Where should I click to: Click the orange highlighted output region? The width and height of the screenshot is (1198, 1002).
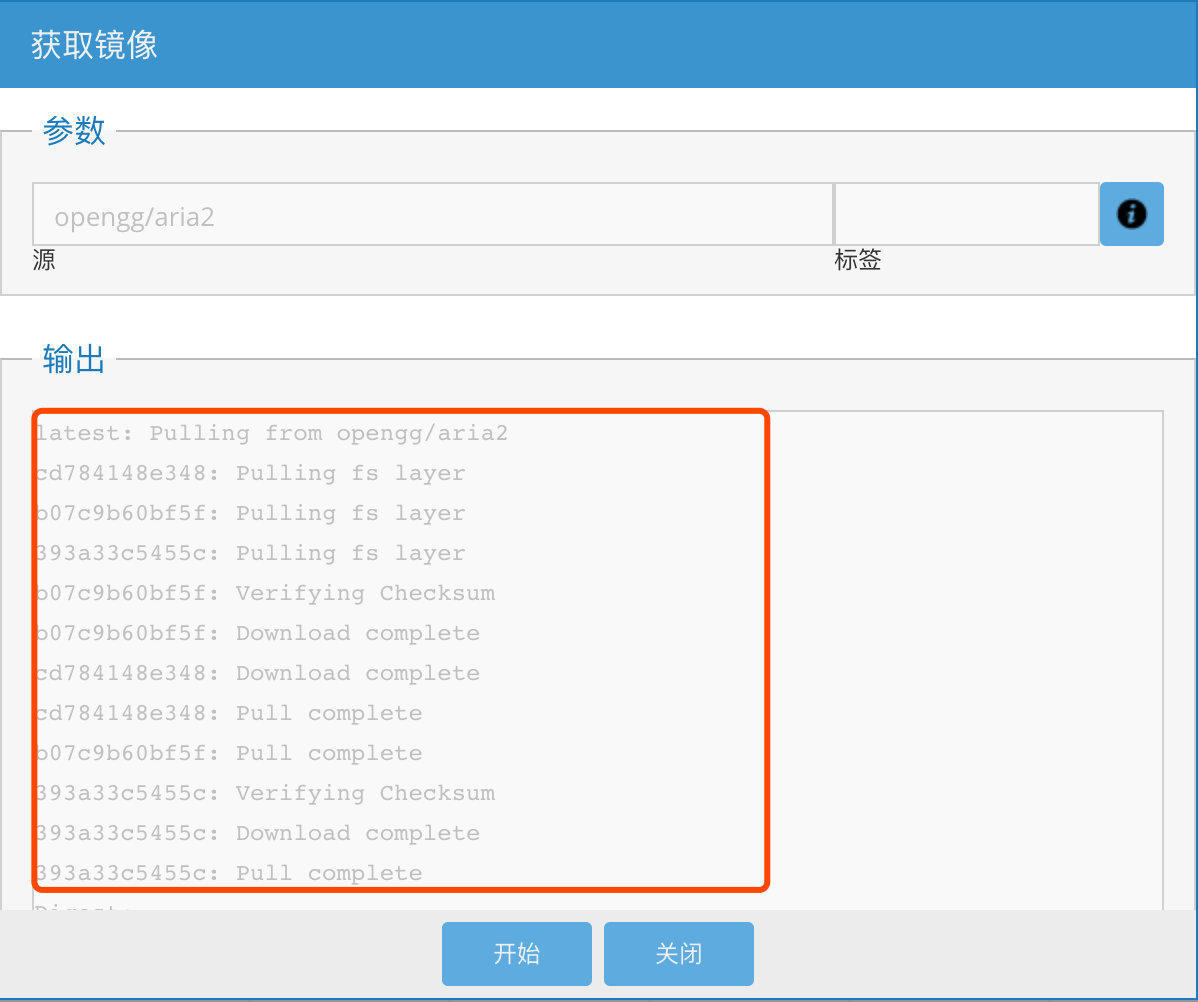(400, 650)
